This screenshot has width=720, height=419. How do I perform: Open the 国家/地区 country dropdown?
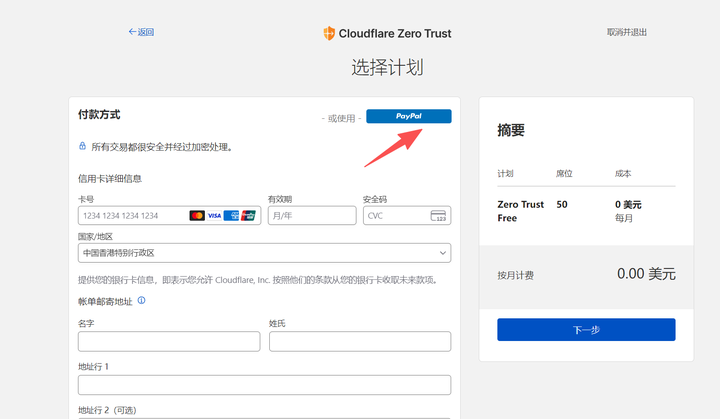tap(264, 253)
